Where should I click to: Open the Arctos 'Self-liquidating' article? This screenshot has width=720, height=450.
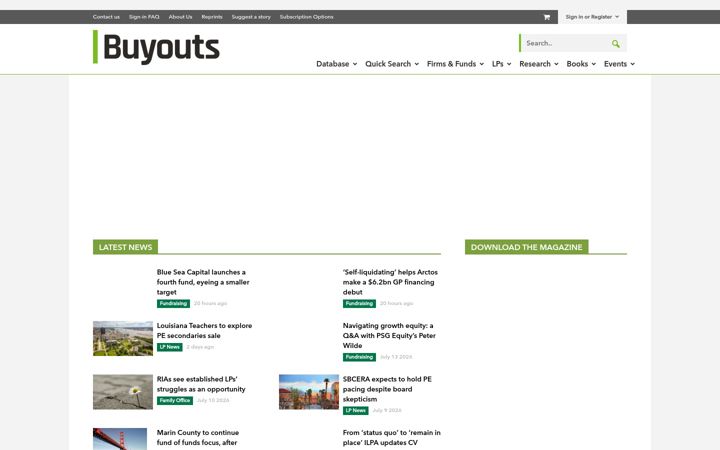(x=390, y=282)
